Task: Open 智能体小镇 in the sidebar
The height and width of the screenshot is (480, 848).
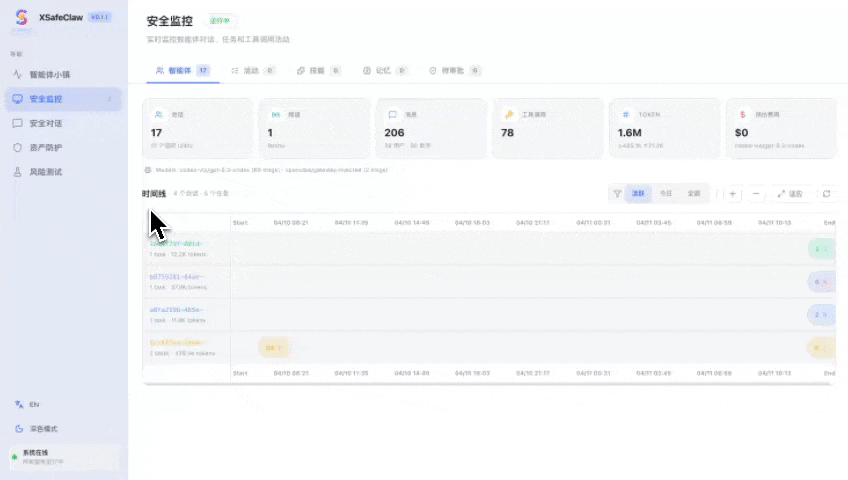Action: pos(49,75)
